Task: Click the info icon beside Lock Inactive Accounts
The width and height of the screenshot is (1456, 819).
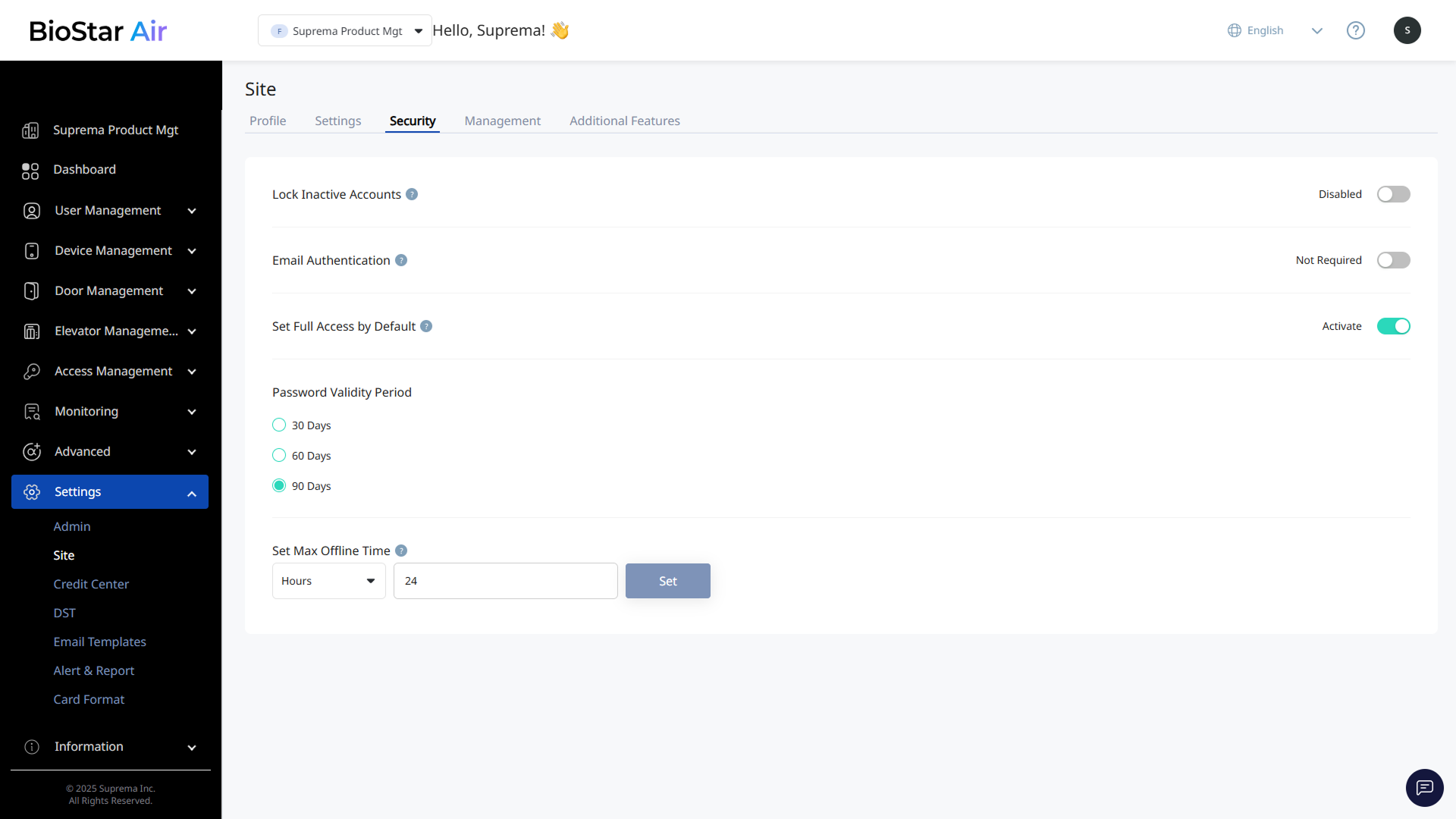Action: (x=412, y=194)
